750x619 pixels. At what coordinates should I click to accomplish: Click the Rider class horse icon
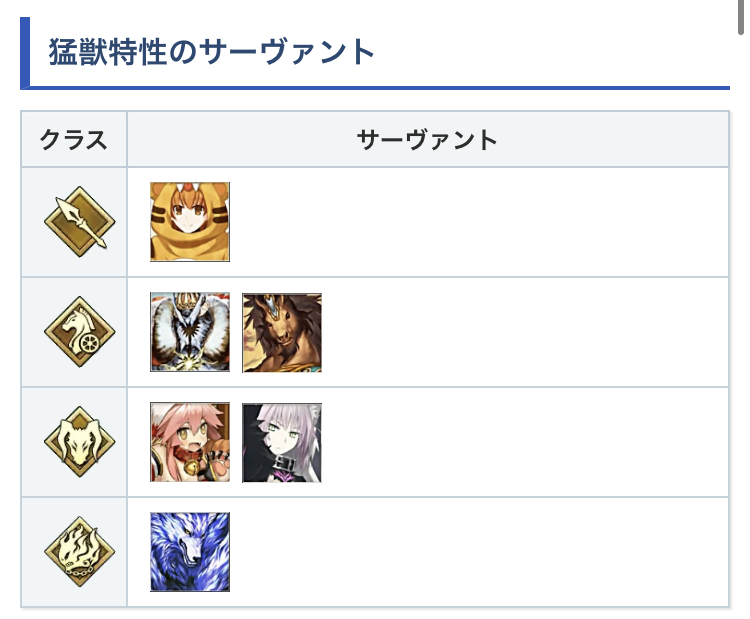click(74, 332)
